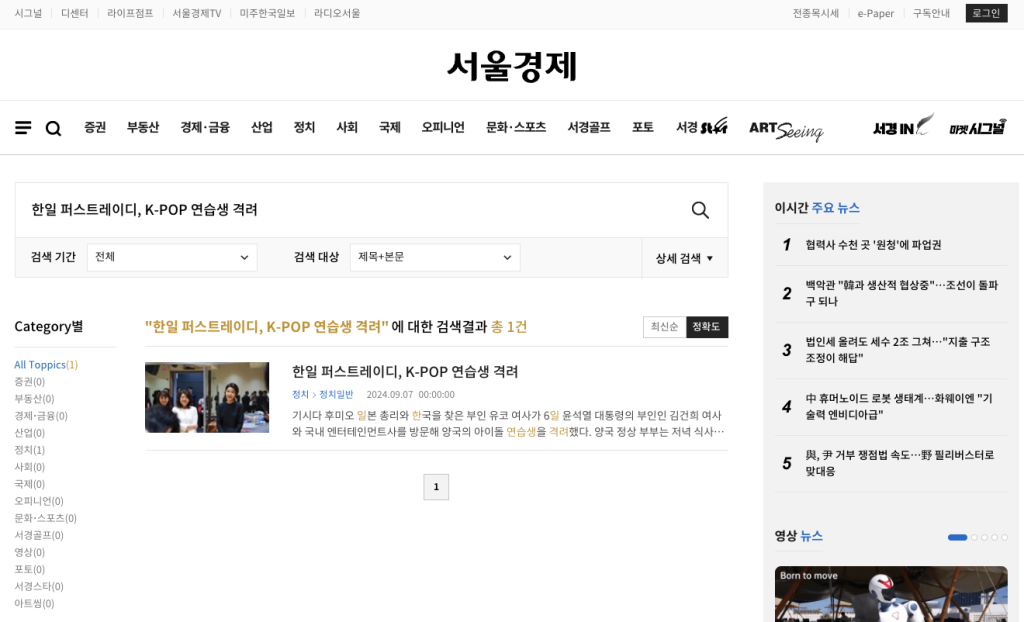1024x622 pixels.
Task: Click the search magnifier in the navigation bar
Action: coord(54,129)
